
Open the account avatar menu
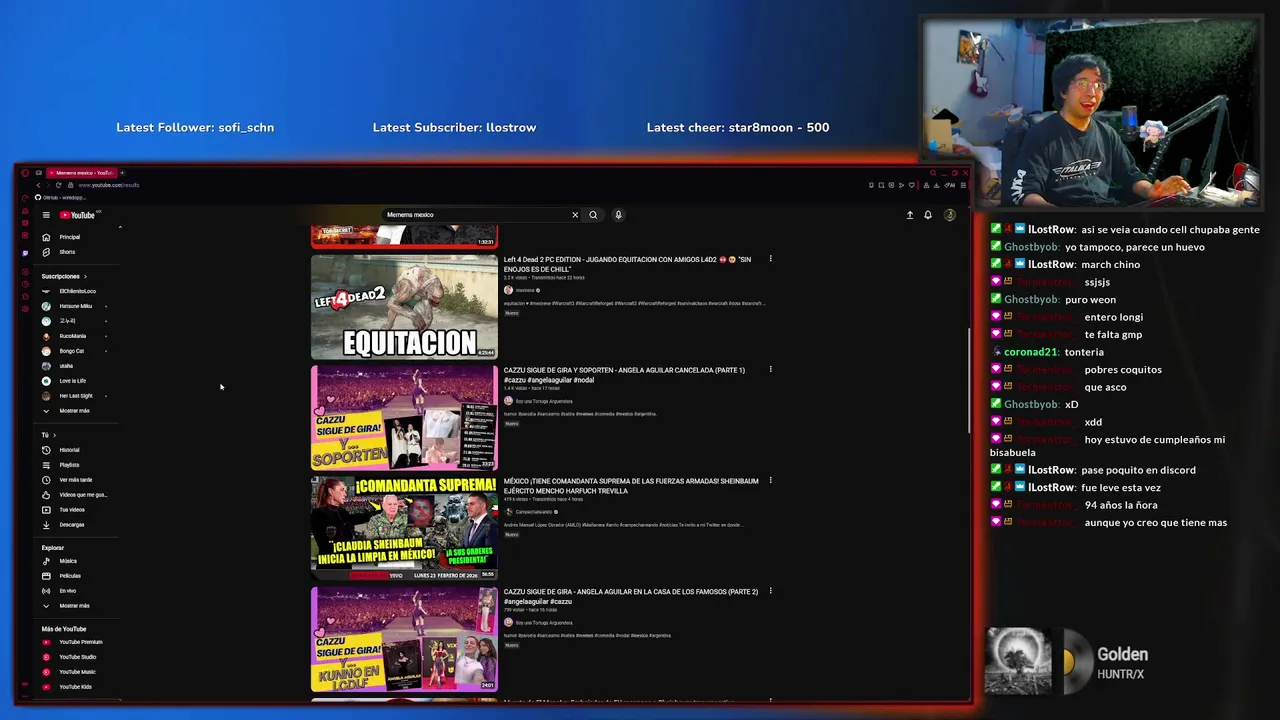(x=950, y=215)
